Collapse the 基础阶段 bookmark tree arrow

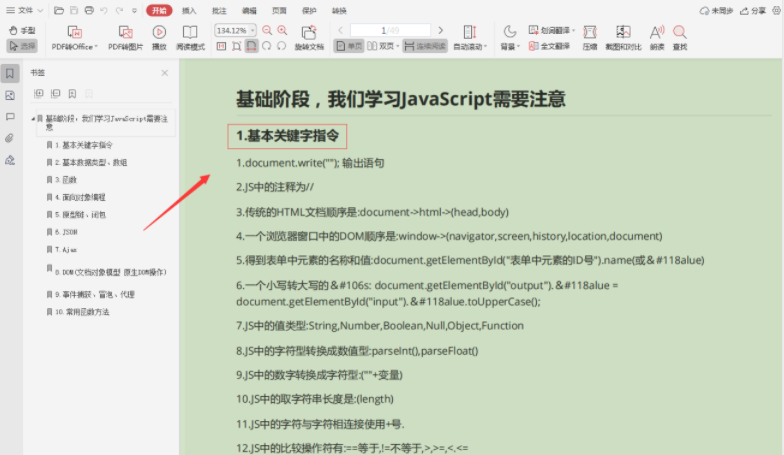tap(33, 118)
